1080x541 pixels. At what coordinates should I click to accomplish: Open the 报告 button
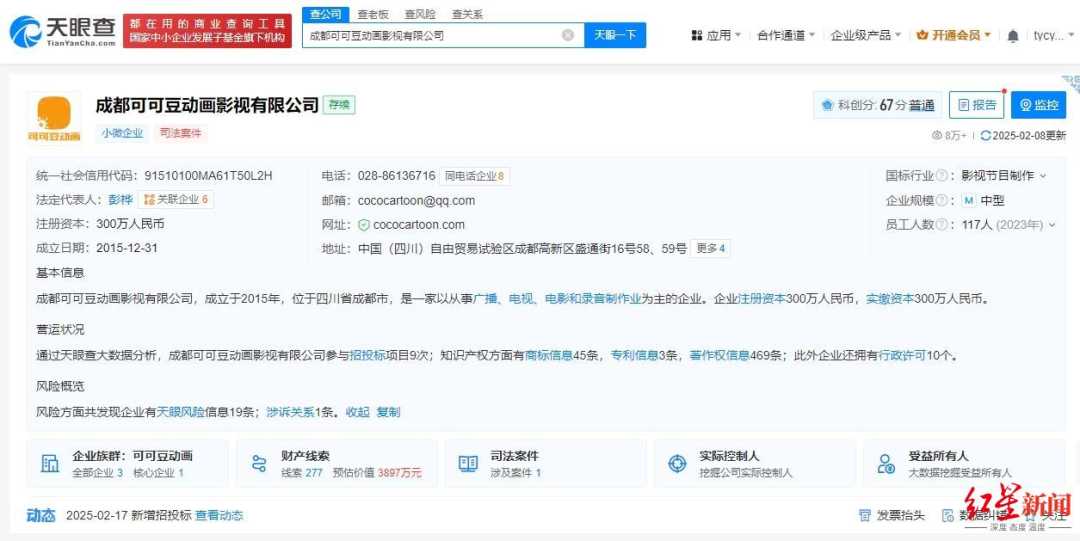977,105
